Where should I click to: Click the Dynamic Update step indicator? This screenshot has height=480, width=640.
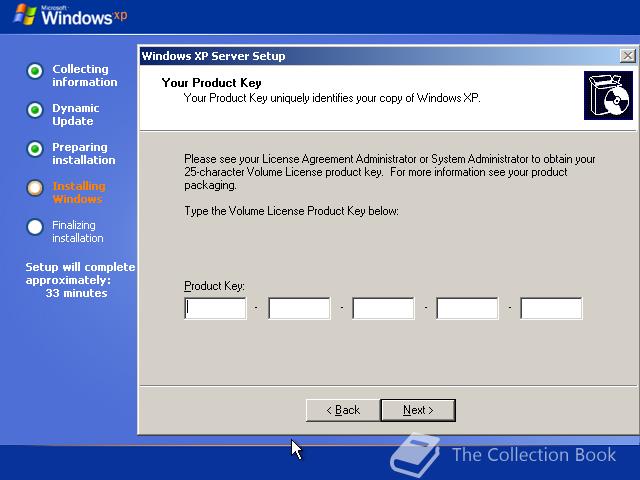click(x=35, y=110)
